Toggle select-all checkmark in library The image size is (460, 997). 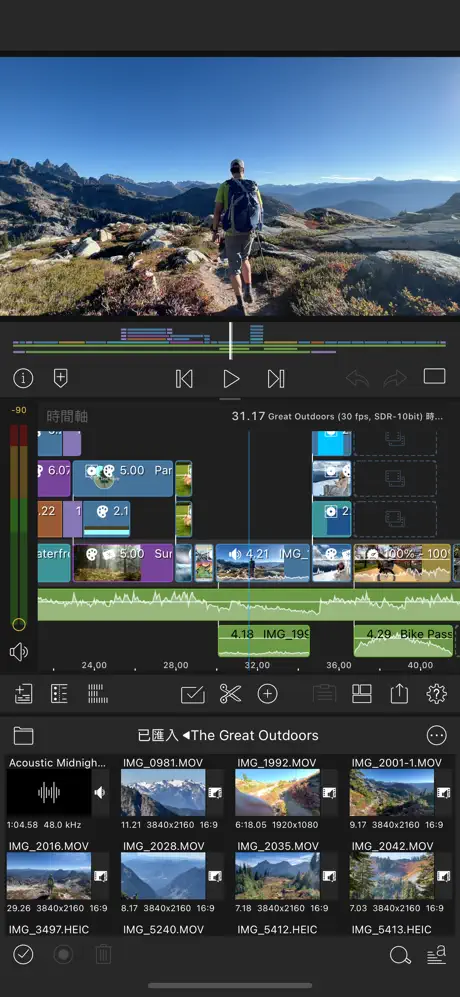pyautogui.click(x=24, y=954)
